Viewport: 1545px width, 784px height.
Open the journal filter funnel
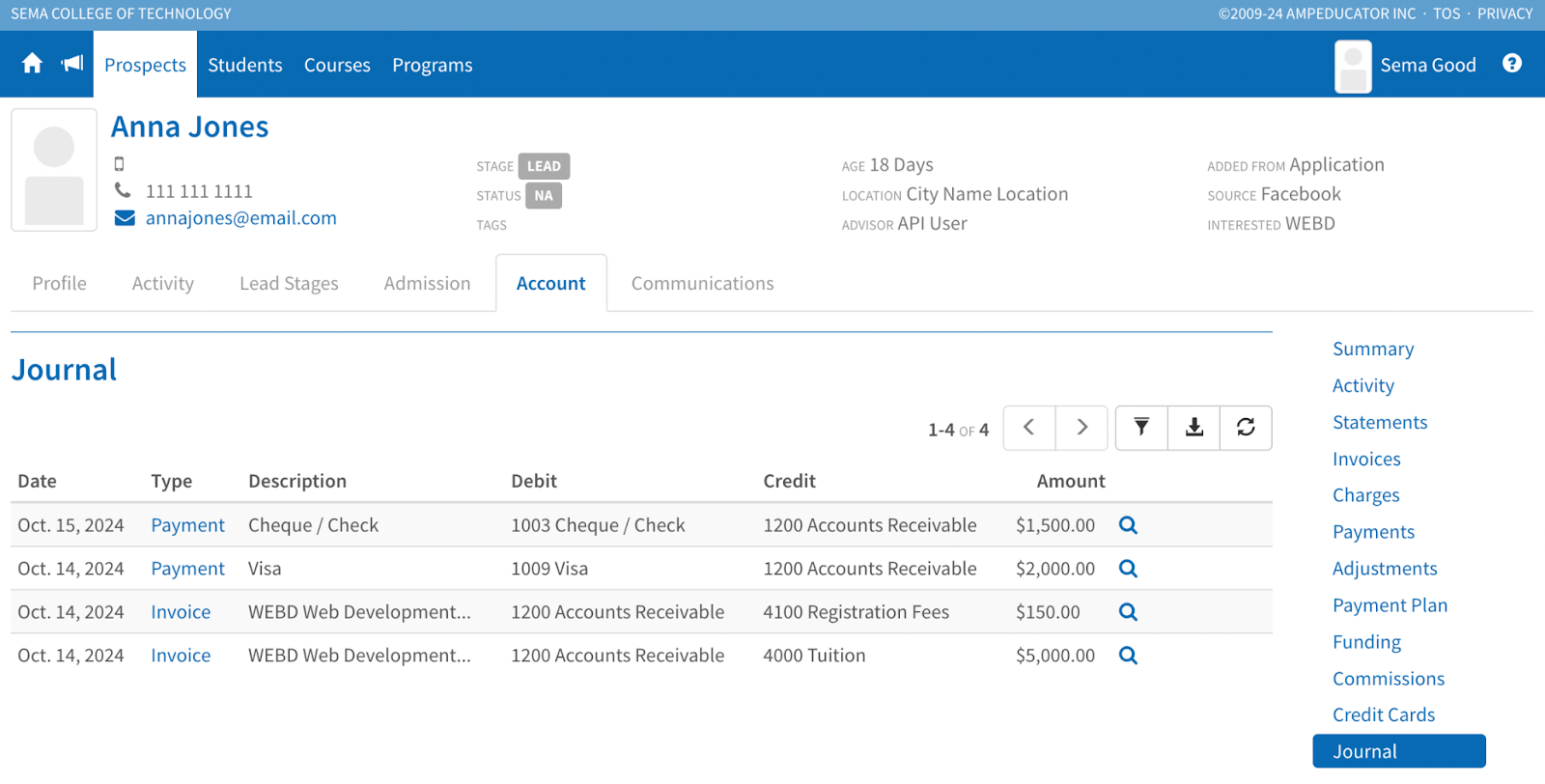(1141, 428)
